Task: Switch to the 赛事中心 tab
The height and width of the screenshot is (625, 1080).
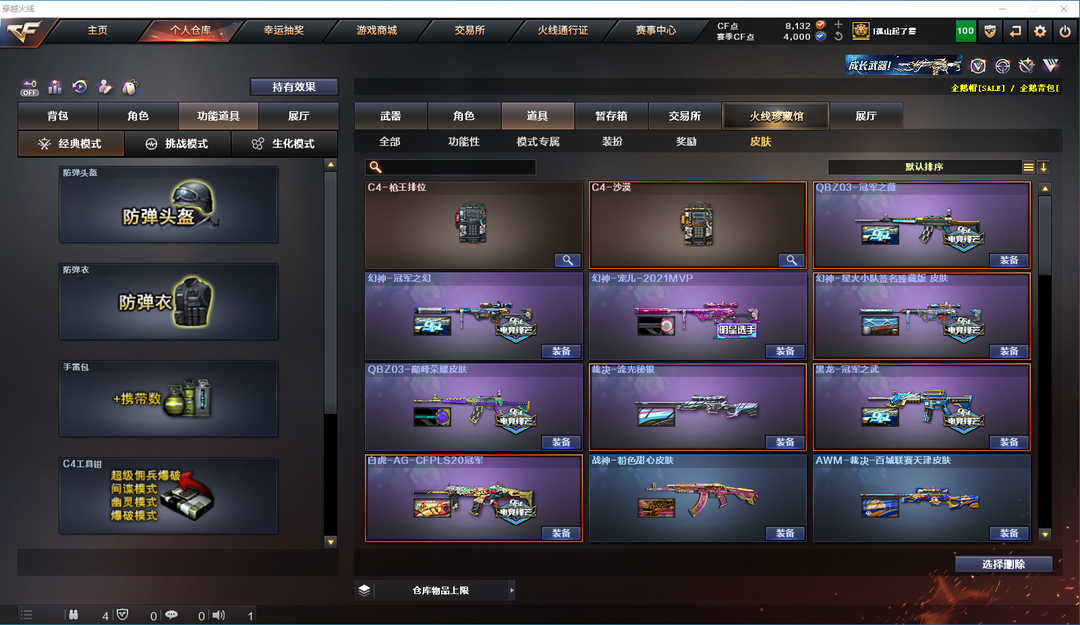Action: 656,30
